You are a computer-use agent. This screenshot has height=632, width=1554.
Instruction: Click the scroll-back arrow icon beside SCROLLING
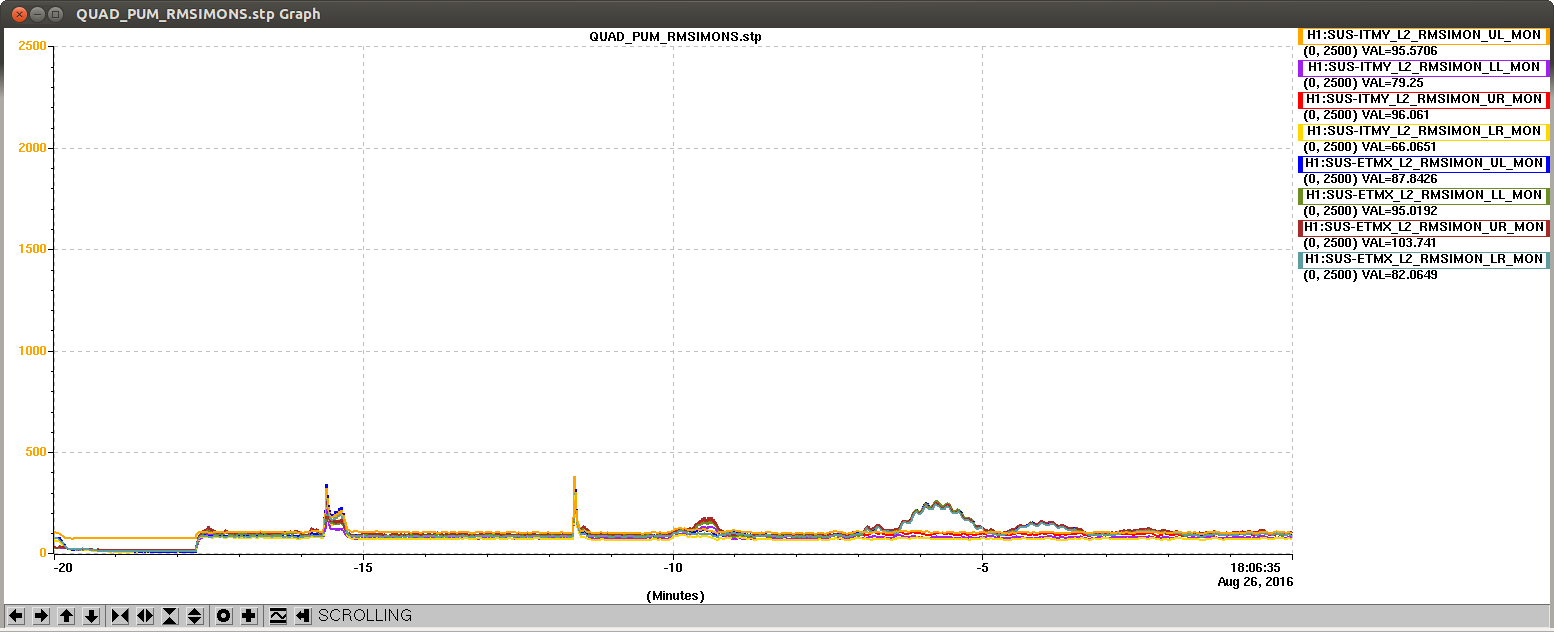(x=303, y=616)
